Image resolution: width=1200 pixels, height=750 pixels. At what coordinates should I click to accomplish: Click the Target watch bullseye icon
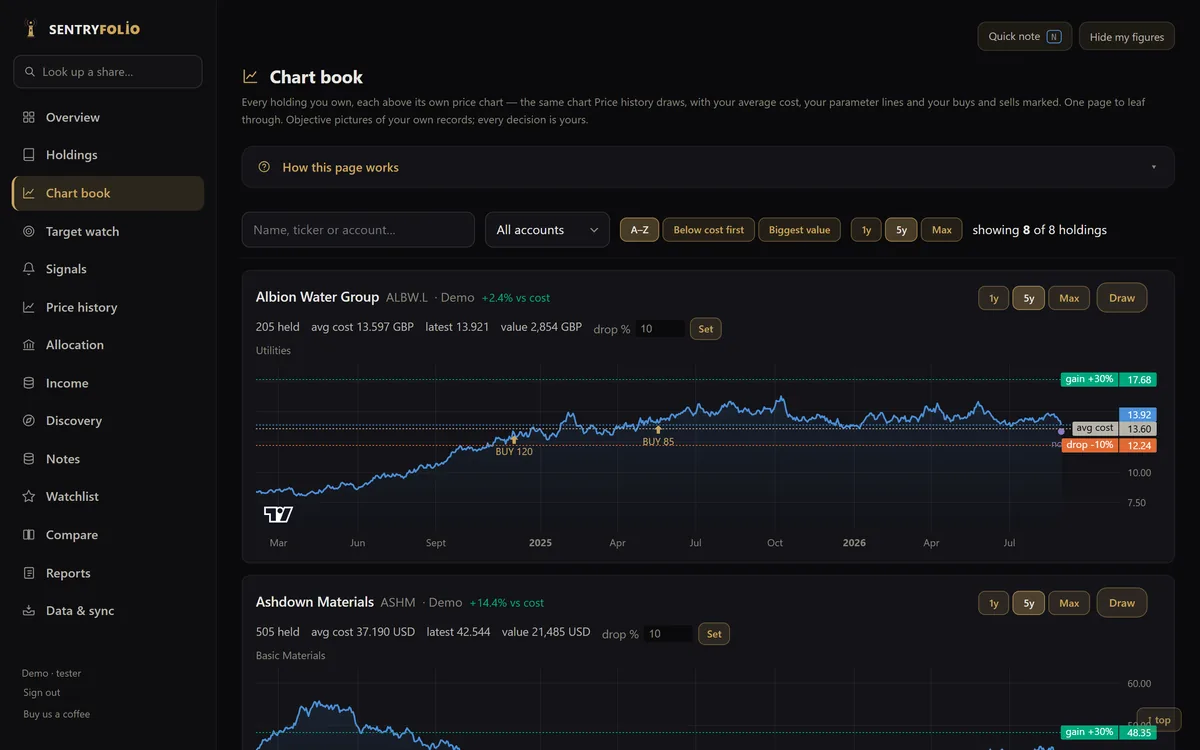coord(29,231)
